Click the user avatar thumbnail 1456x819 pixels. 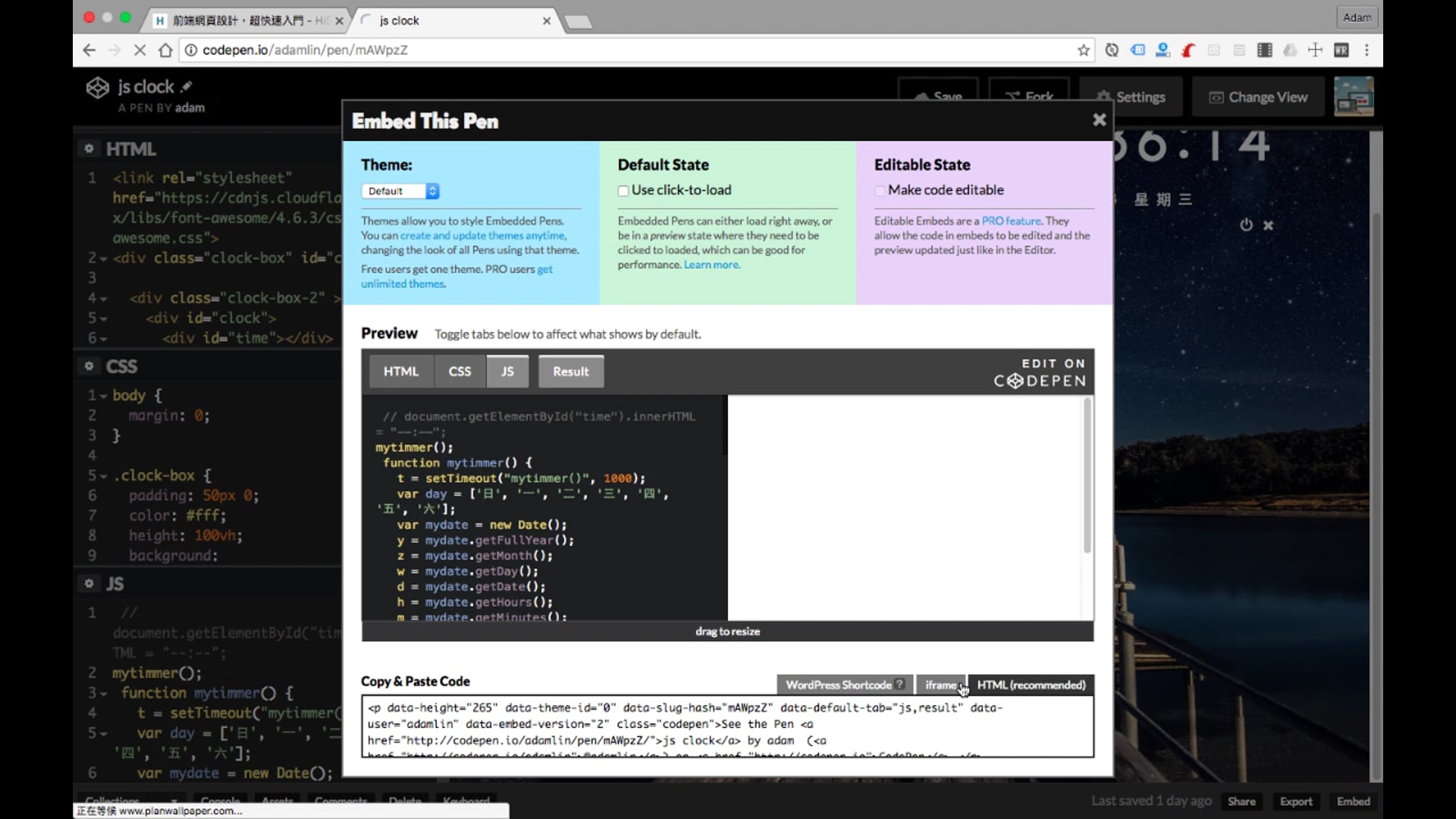pyautogui.click(x=1354, y=97)
